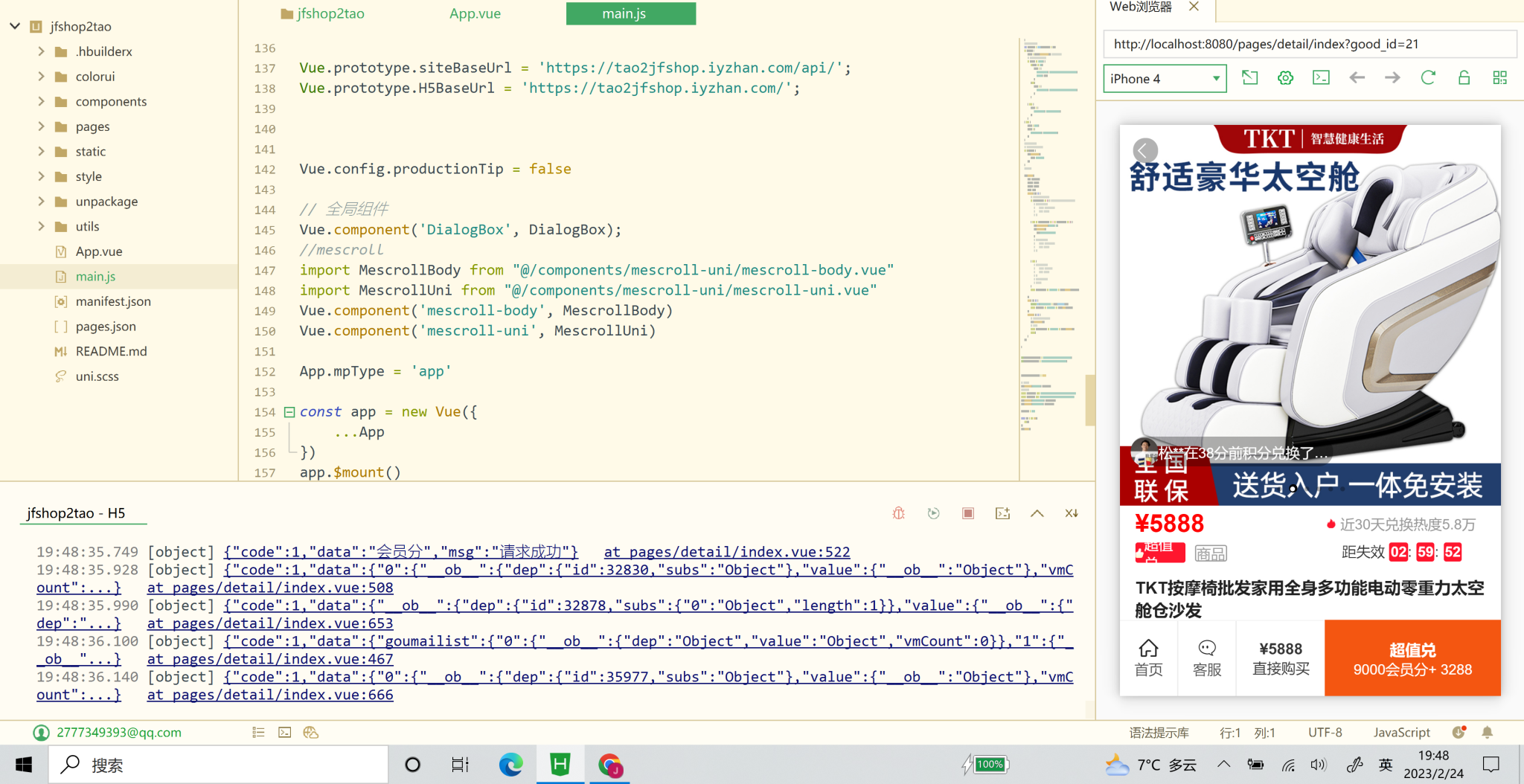Click the rerun icon in console toolbar
This screenshot has width=1524, height=784.
tap(933, 513)
